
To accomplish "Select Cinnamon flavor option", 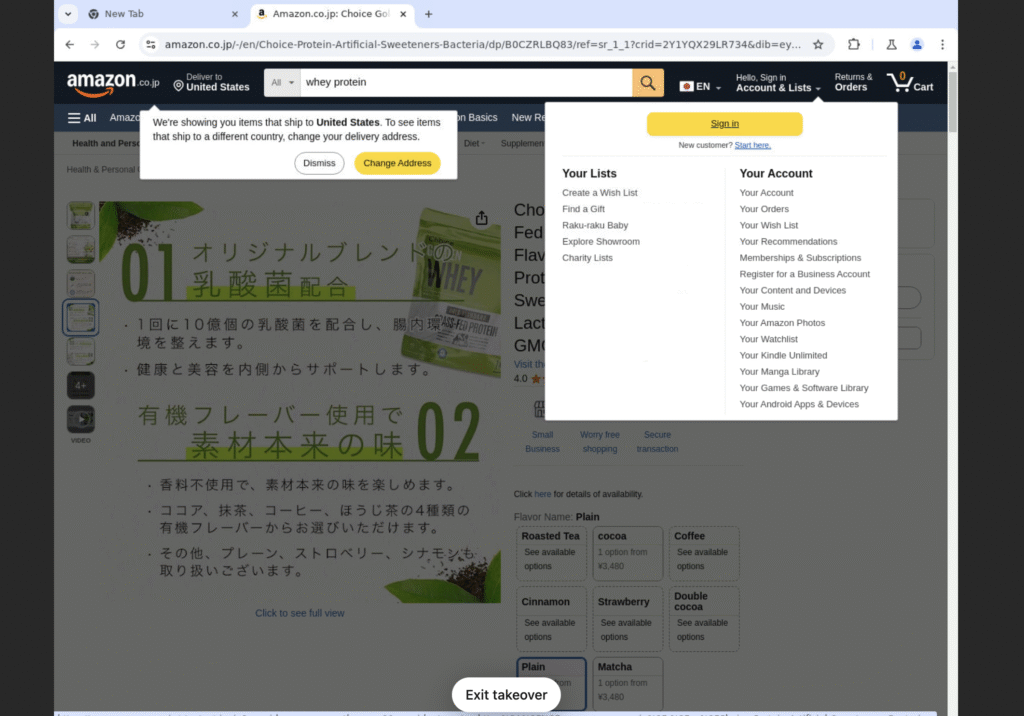I will 551,619.
